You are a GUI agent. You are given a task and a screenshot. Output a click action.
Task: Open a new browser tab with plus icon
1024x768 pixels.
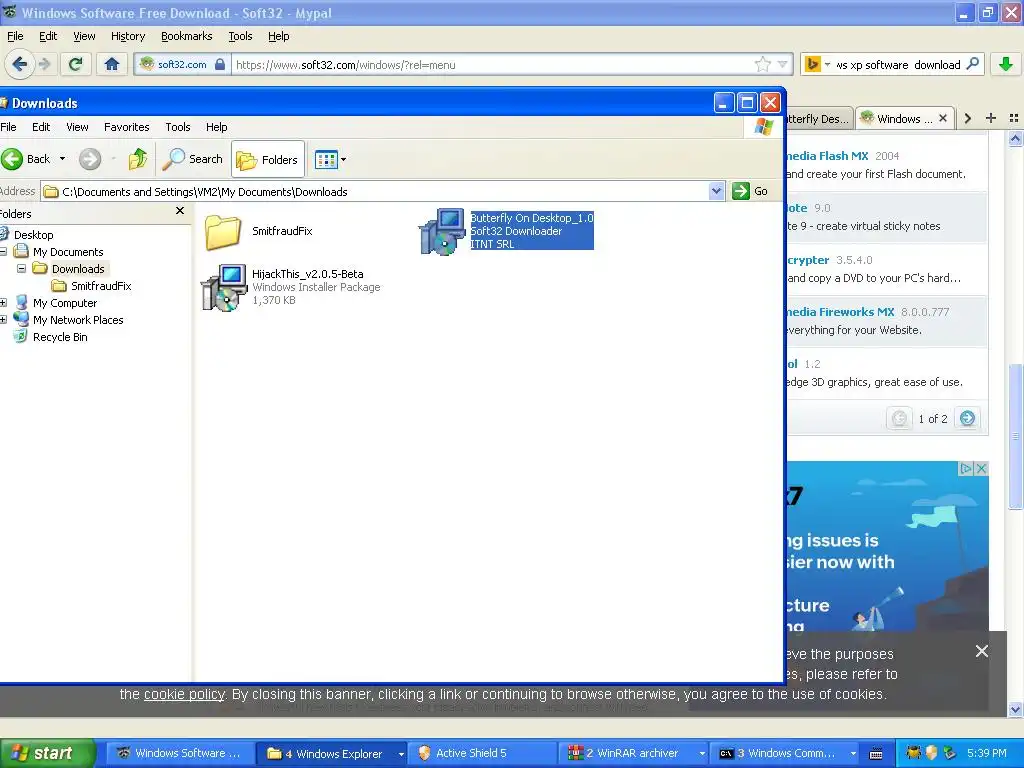point(991,118)
